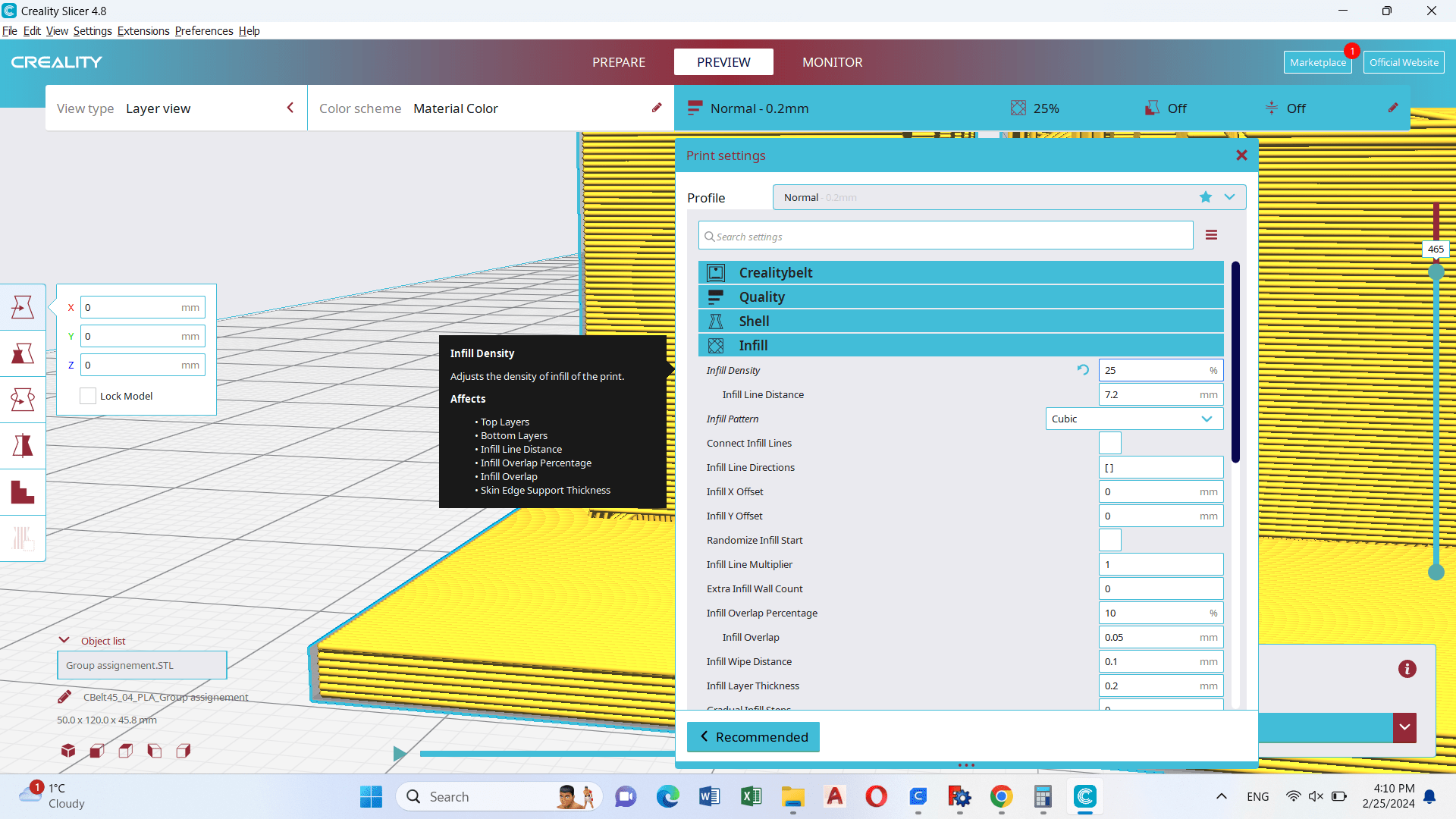Select the Rotate tool icon
The image size is (1456, 819).
coord(23,400)
